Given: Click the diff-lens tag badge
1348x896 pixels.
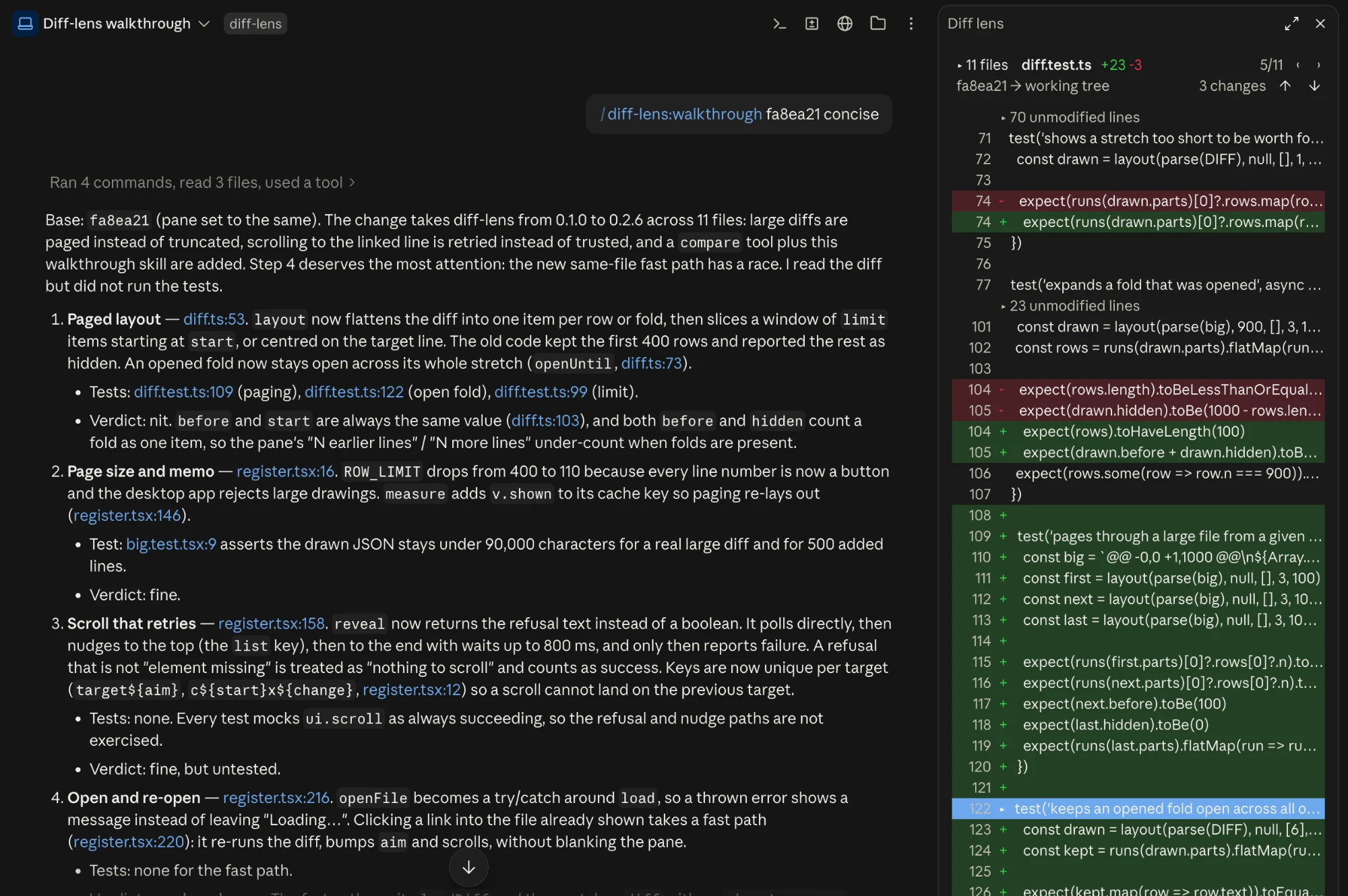Looking at the screenshot, I should [255, 24].
